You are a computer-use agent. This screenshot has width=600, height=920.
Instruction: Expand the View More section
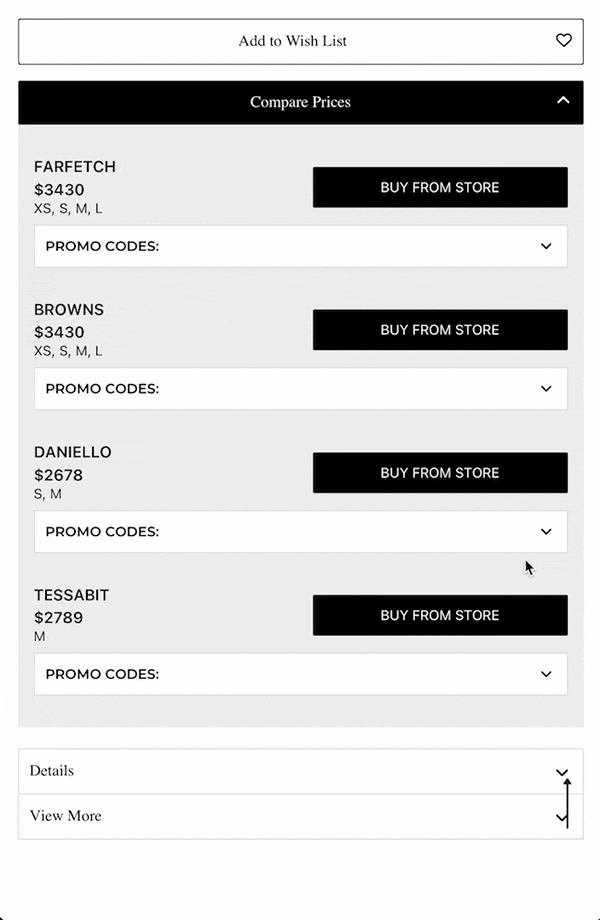[300, 816]
